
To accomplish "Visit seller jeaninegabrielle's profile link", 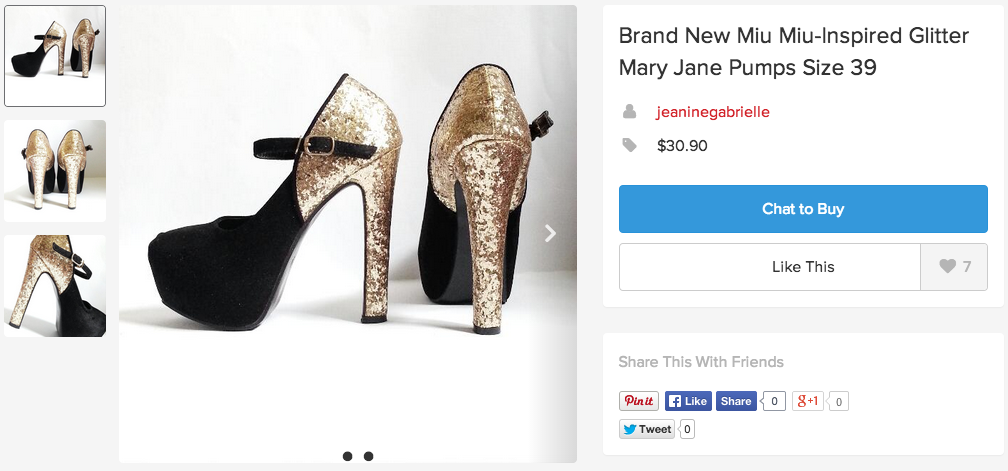I will pos(713,112).
